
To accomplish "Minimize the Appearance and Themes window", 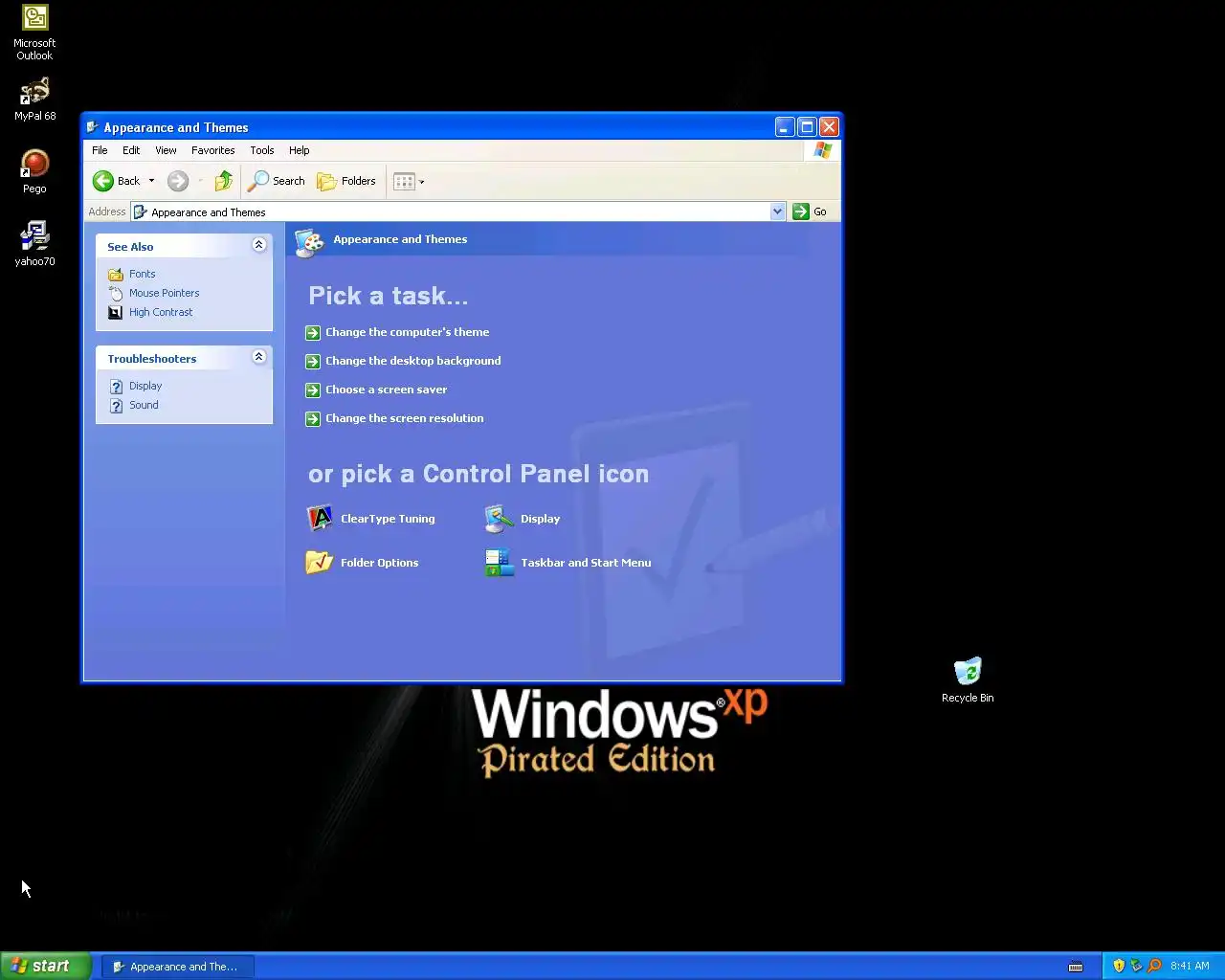I will pos(785,126).
